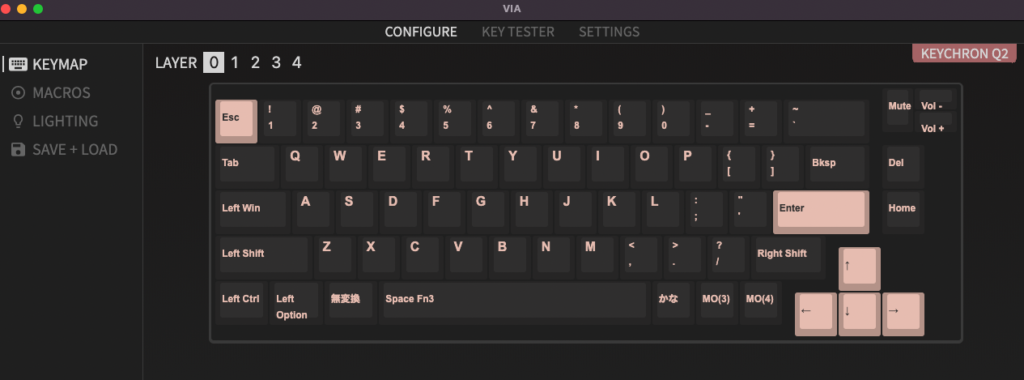This screenshot has width=1024, height=380.
Task: Select the Mute knob key
Action: (899, 110)
